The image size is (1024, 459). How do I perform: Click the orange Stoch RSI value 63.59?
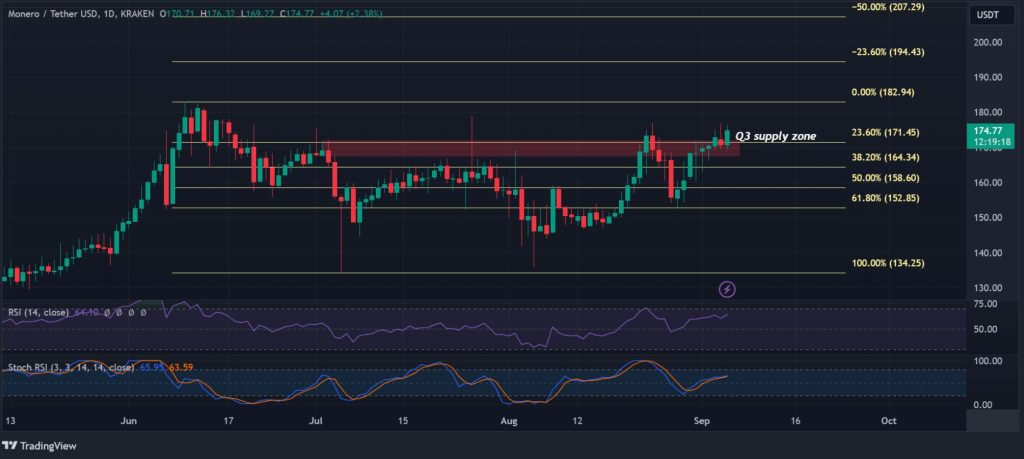[x=180, y=368]
